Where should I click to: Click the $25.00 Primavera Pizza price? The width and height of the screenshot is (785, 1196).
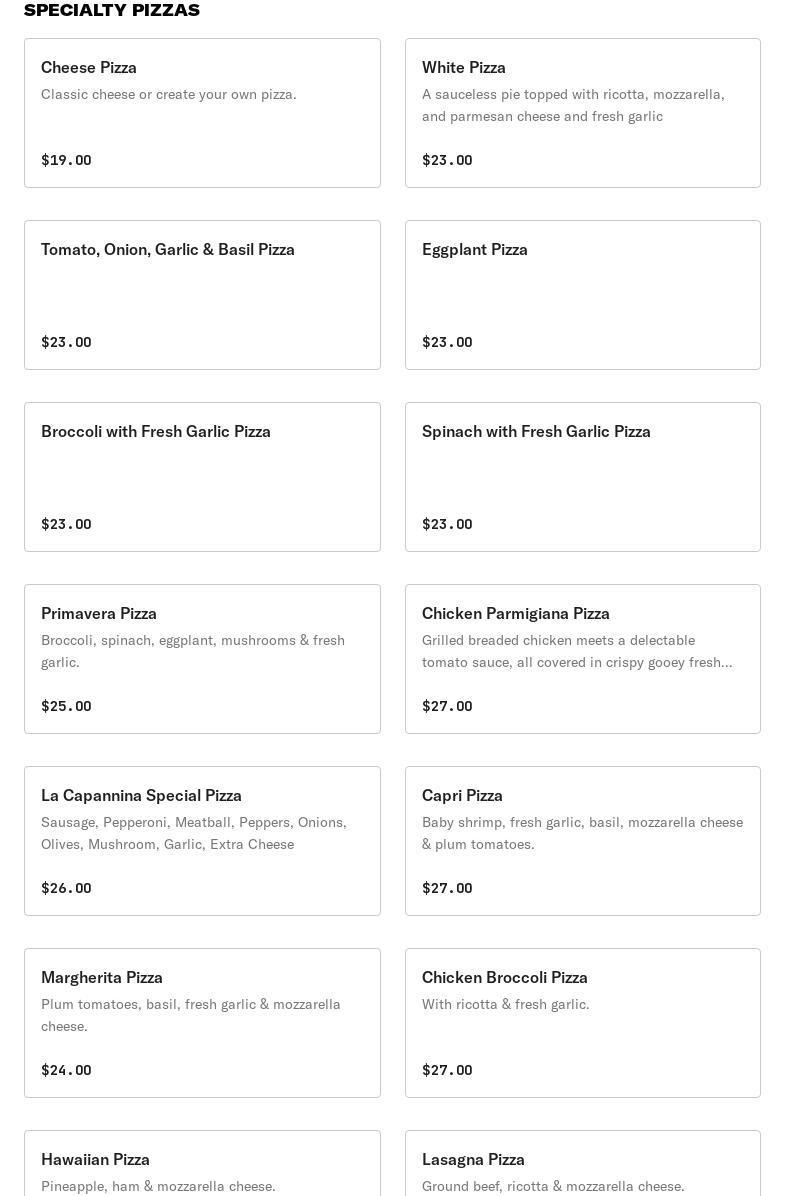coord(66,706)
